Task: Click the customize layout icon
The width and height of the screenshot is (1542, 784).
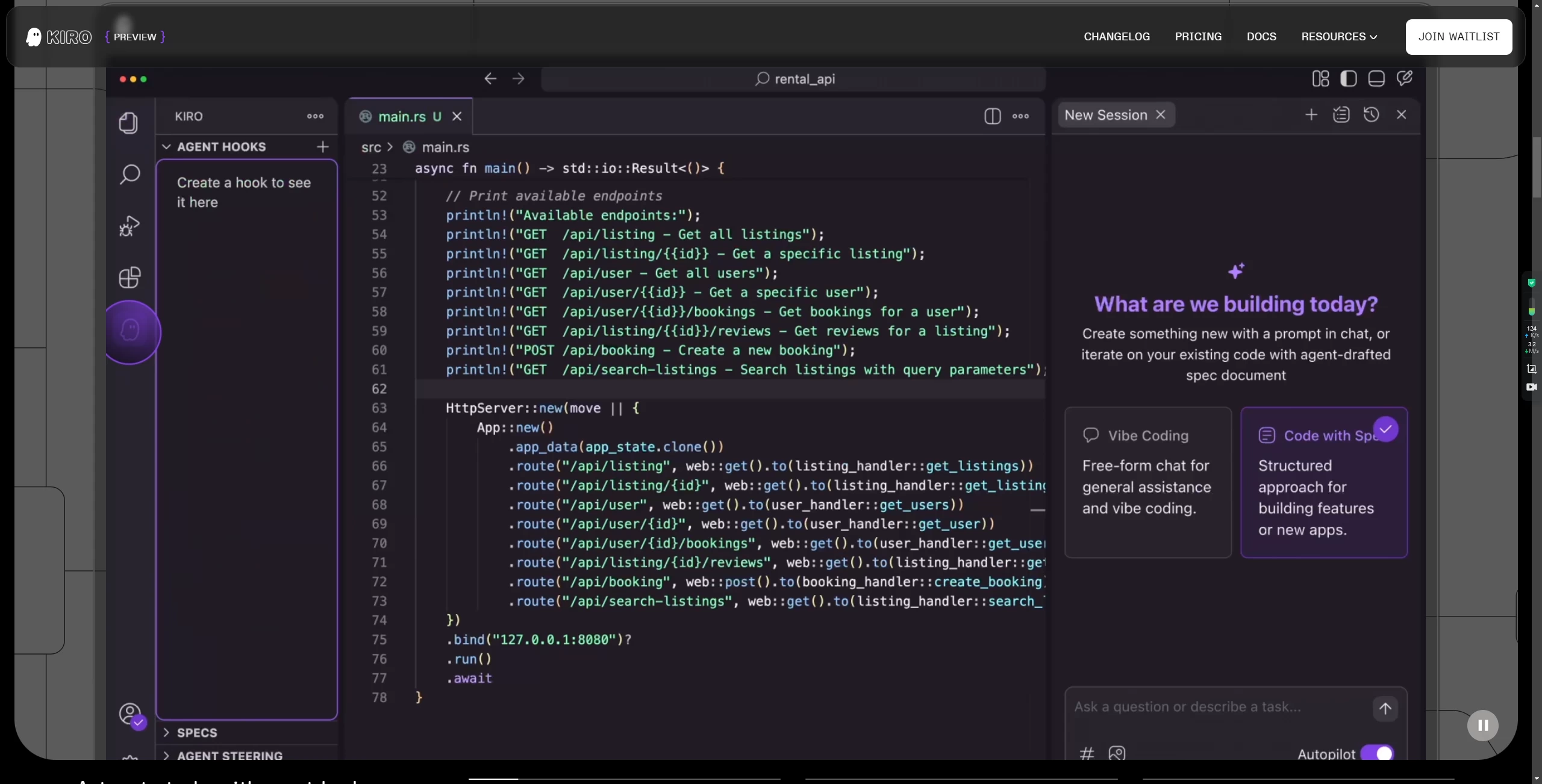Action: pos(1320,79)
